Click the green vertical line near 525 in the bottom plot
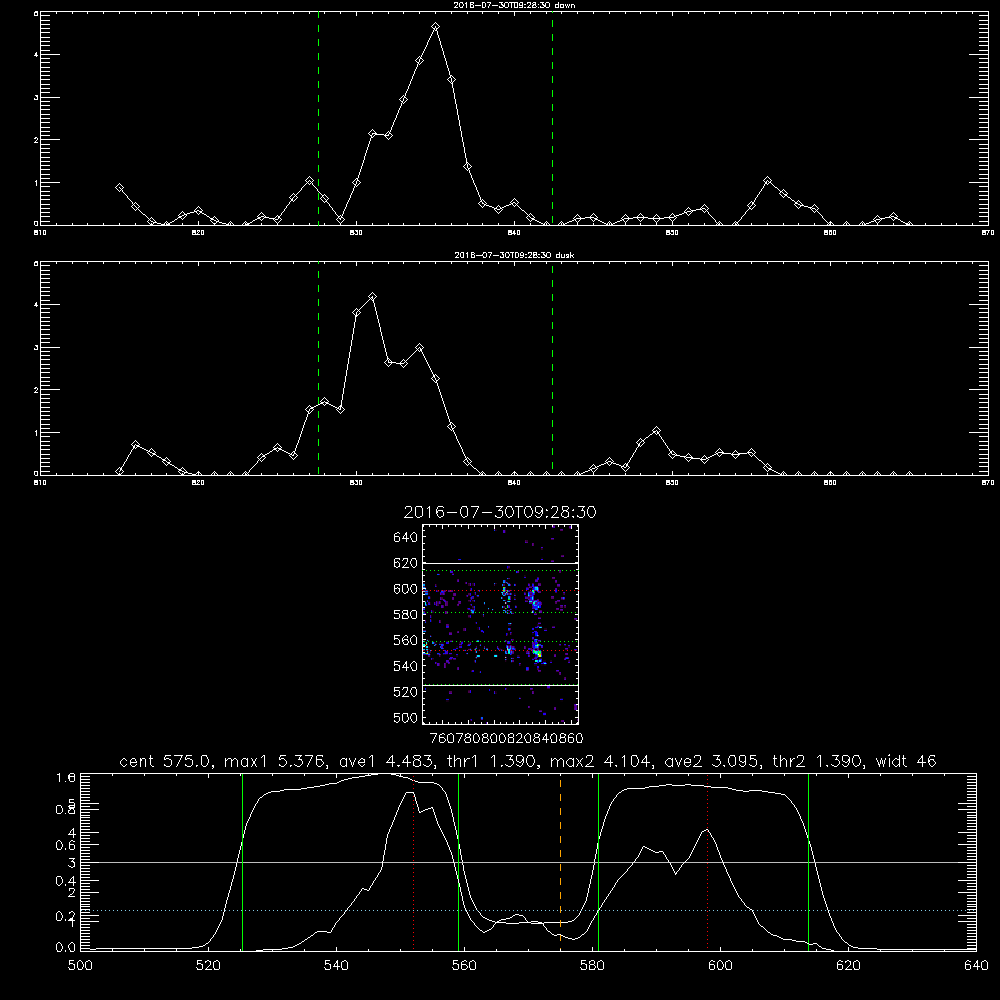Screen dimensions: 1000x1000 coord(242,862)
